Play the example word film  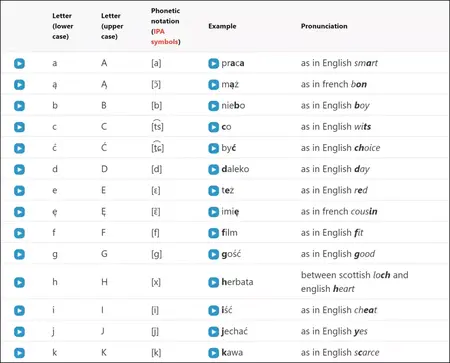click(x=213, y=233)
